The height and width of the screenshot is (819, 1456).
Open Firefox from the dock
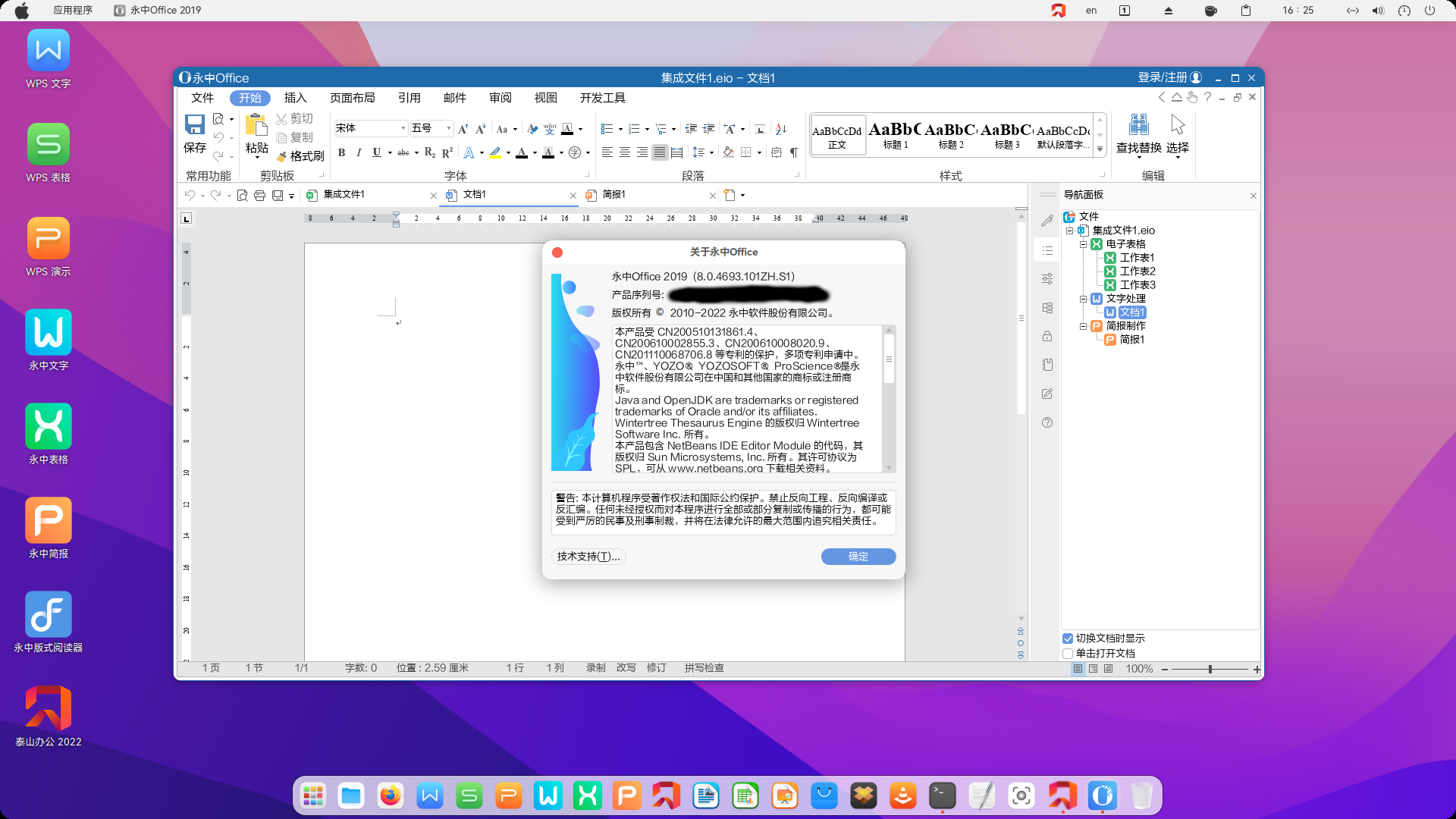[391, 795]
